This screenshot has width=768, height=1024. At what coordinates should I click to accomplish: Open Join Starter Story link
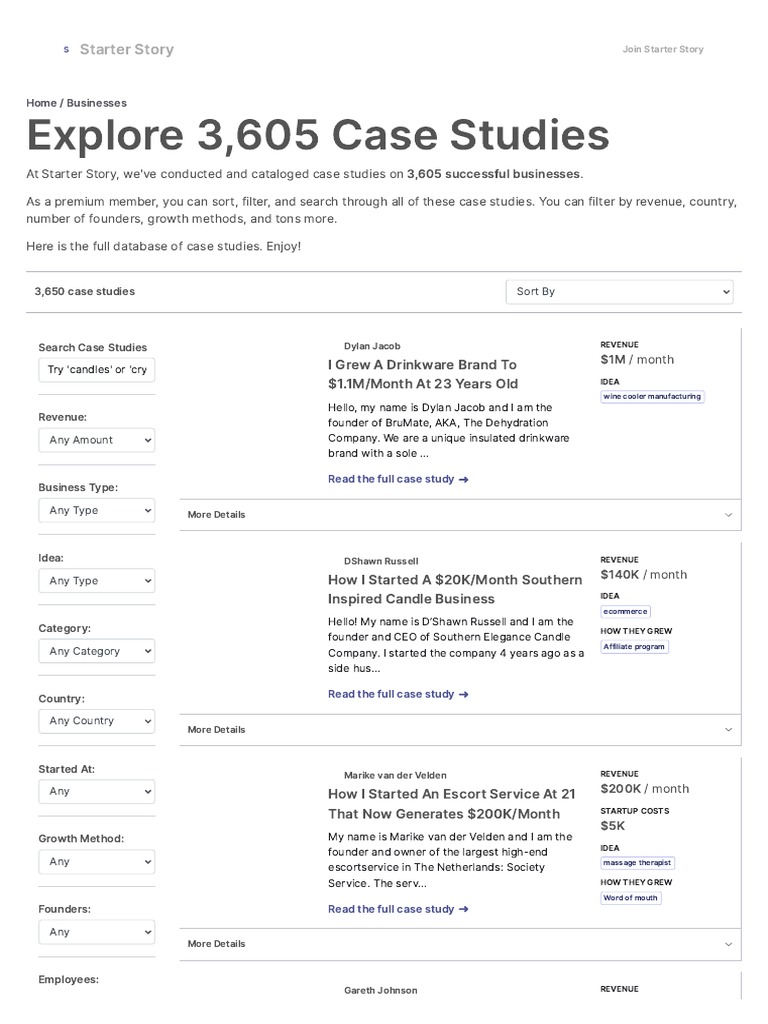pos(663,49)
